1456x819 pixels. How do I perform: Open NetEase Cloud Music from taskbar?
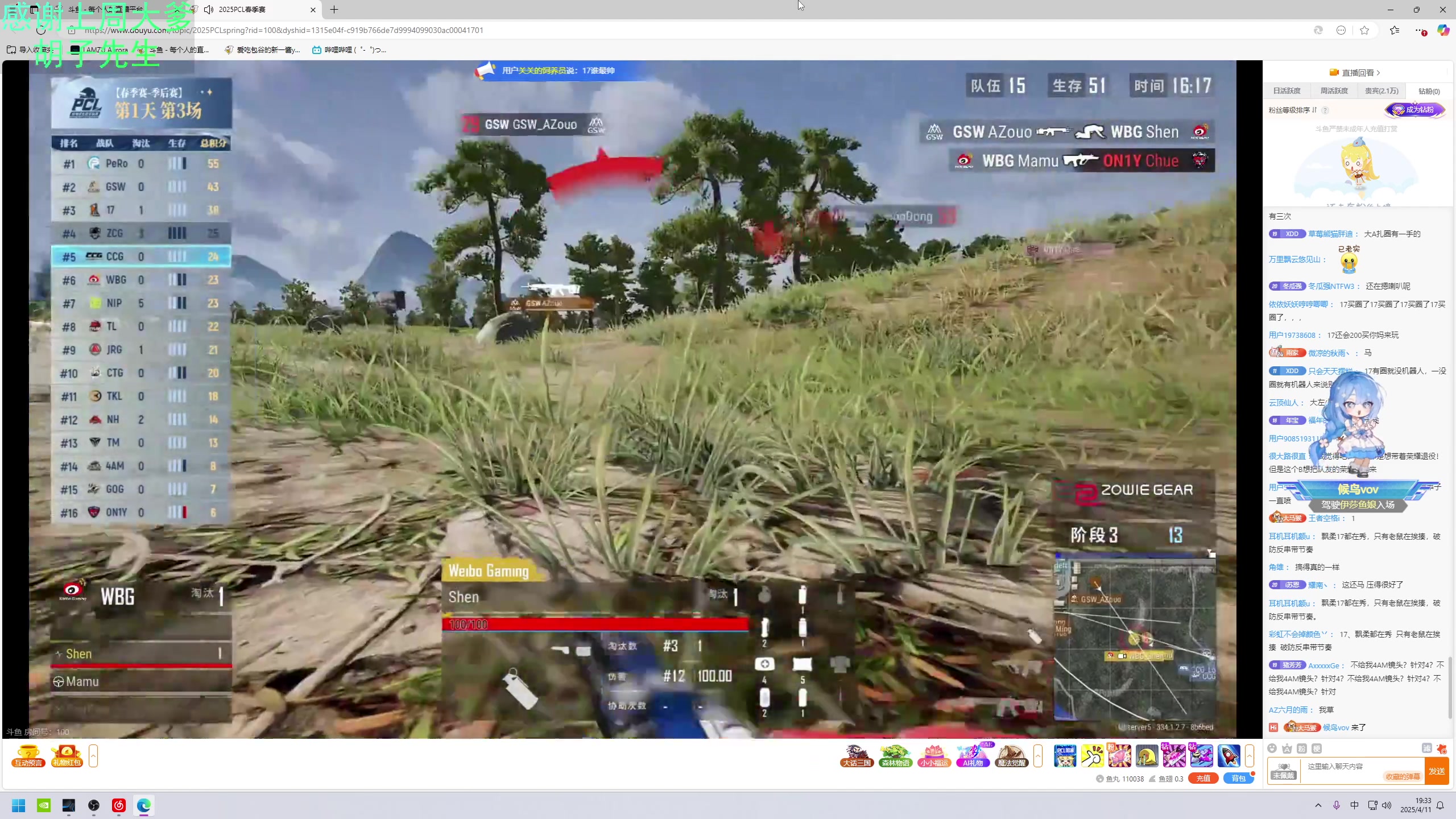tap(119, 805)
